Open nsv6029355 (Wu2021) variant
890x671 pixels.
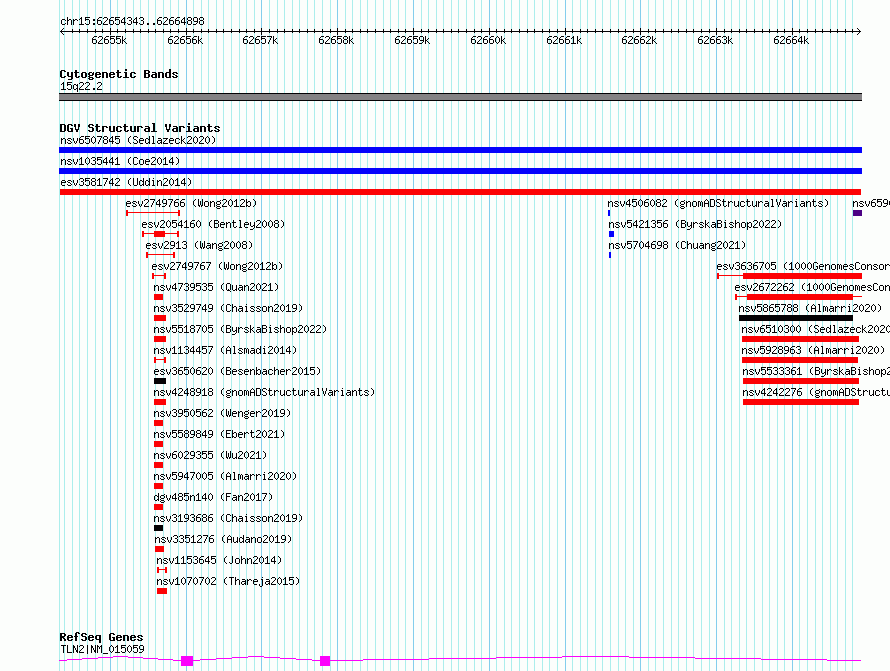(210, 455)
